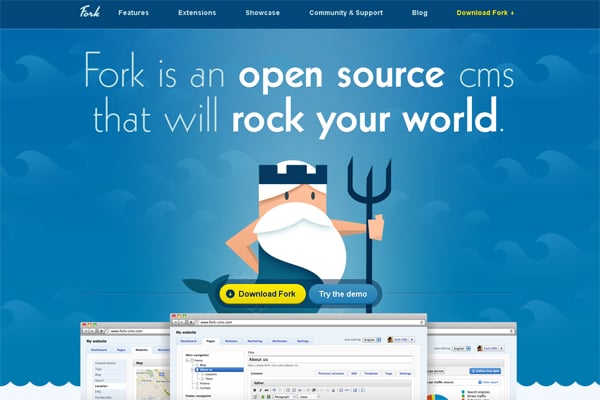Open the English language dropdown in the center mockup
Image resolution: width=600 pixels, height=400 pixels.
click(372, 340)
